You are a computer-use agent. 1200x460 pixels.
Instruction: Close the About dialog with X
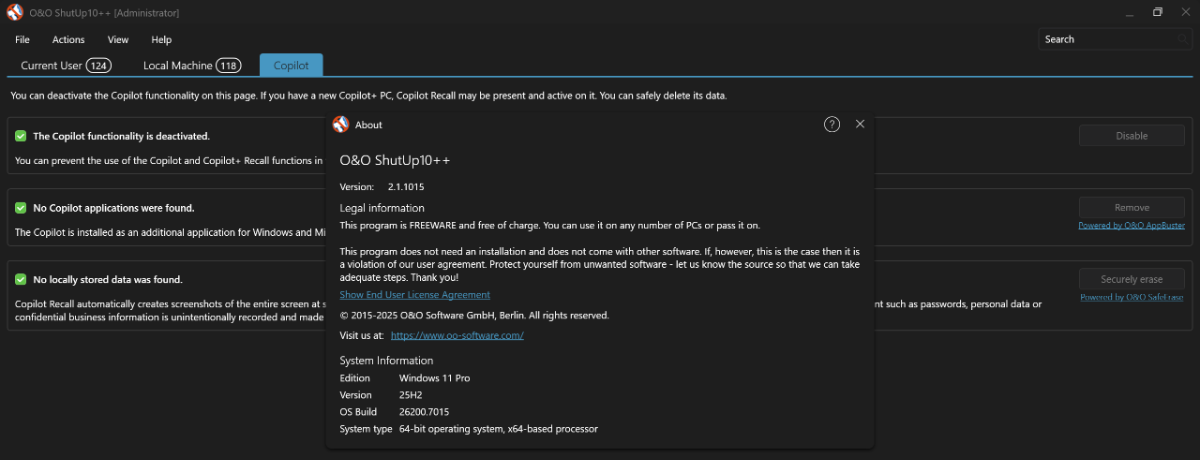860,124
